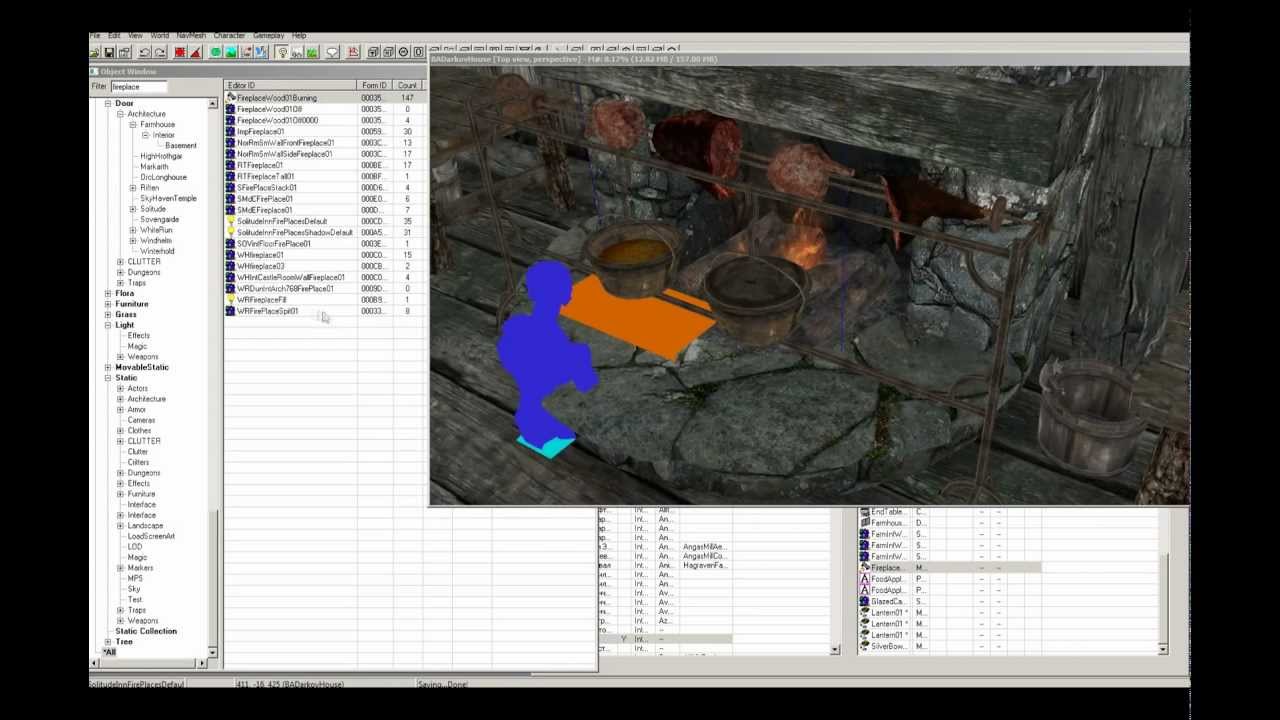Expand the Flora category
Screen dimensions: 1280x720
108,293
